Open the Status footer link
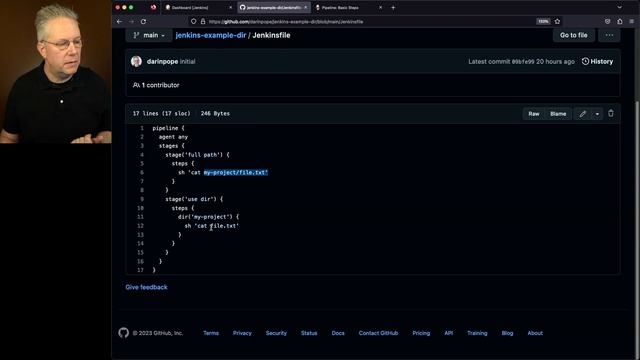The height and width of the screenshot is (360, 640). coord(309,333)
